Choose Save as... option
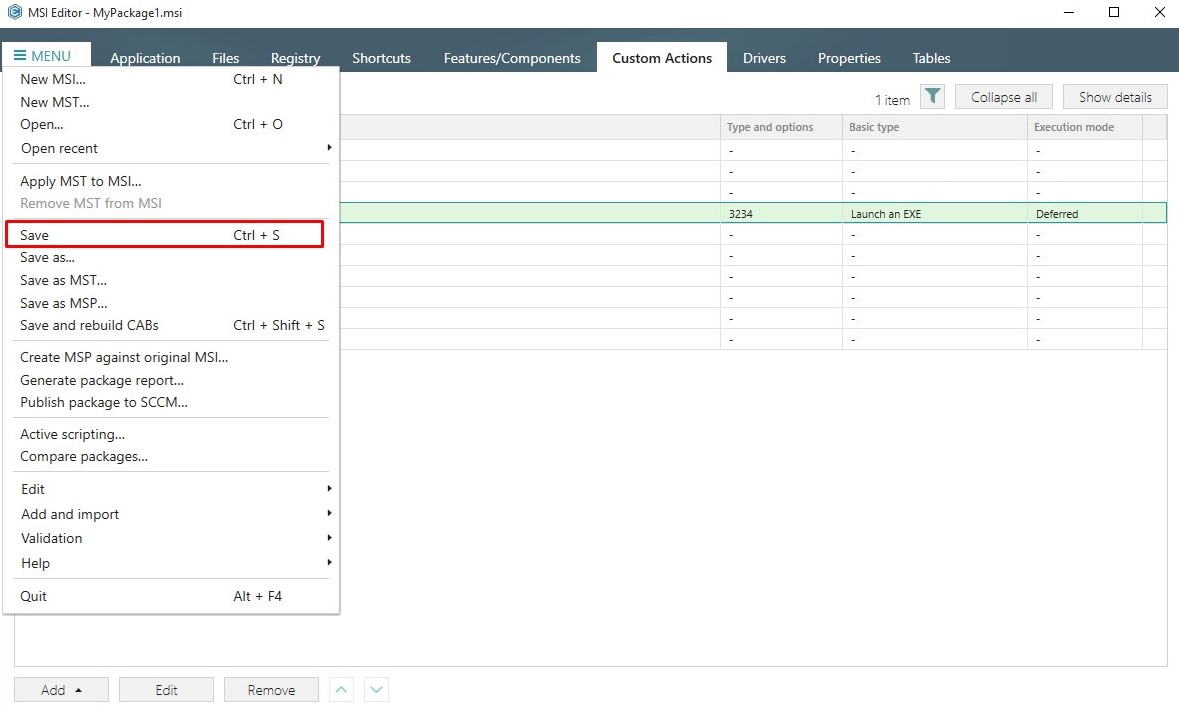 point(171,257)
